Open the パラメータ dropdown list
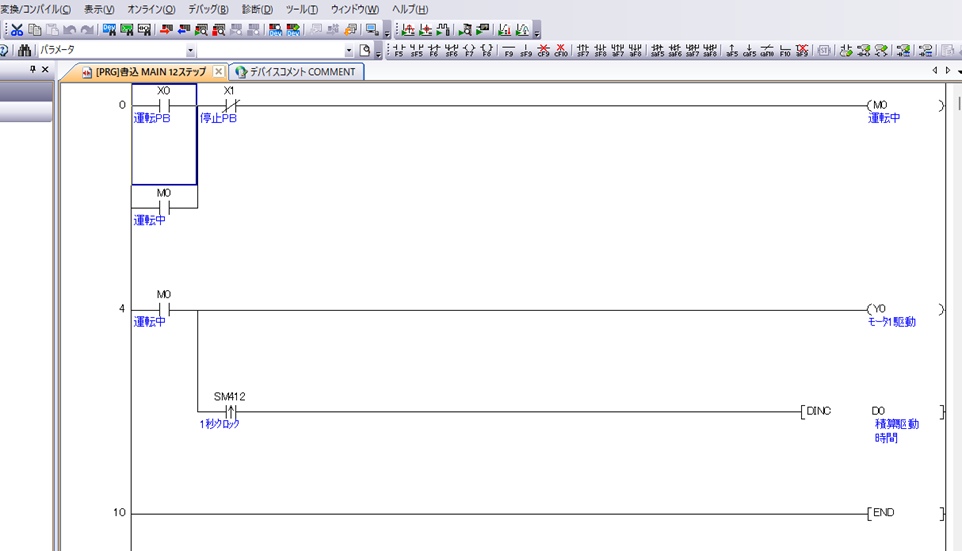 pos(190,50)
